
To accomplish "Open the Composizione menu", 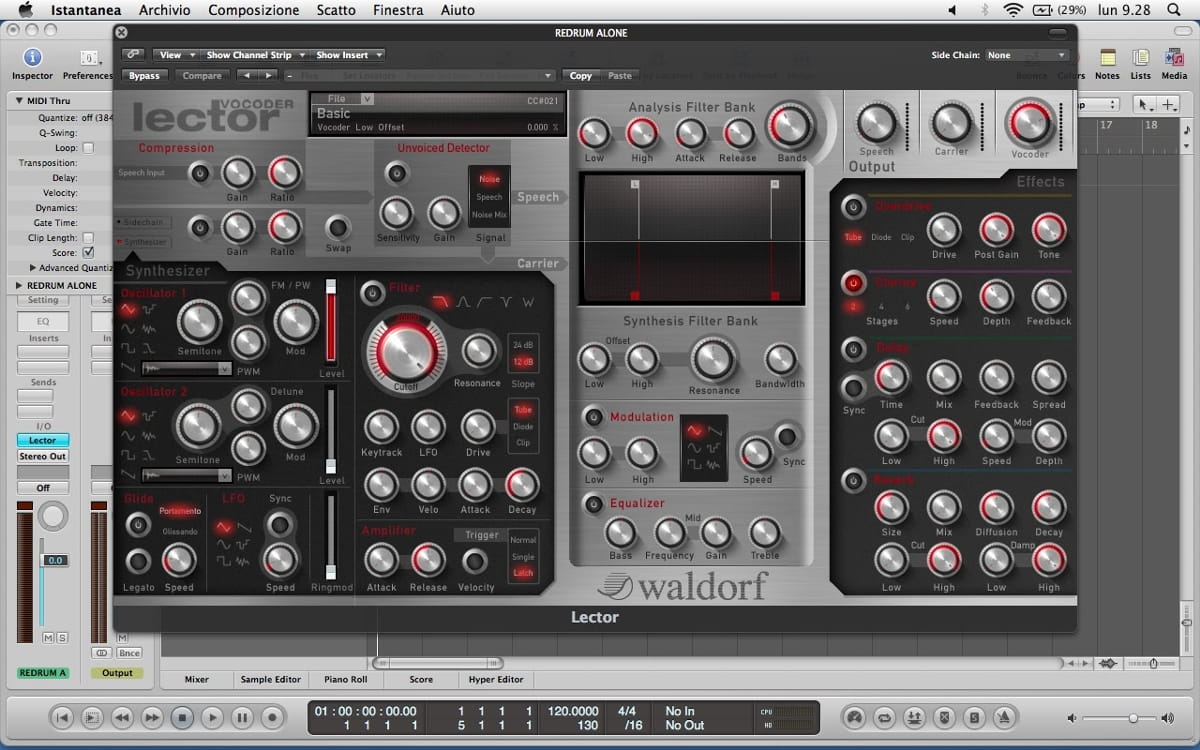I will pyautogui.click(x=253, y=10).
